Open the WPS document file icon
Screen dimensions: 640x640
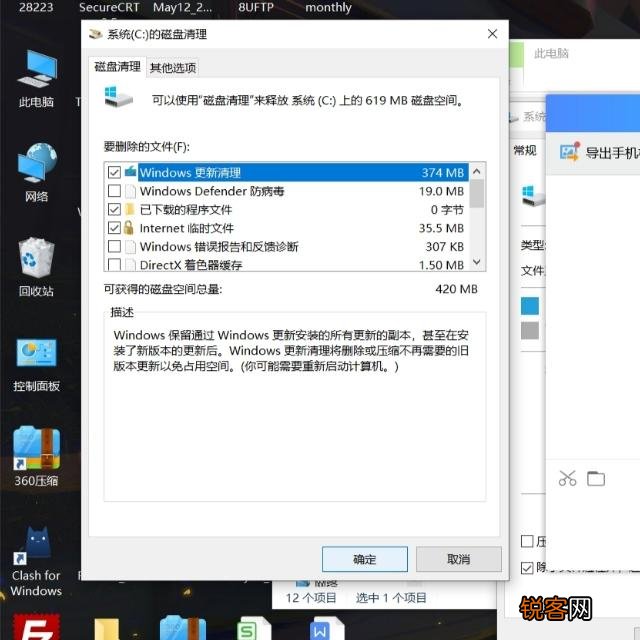coord(327,629)
